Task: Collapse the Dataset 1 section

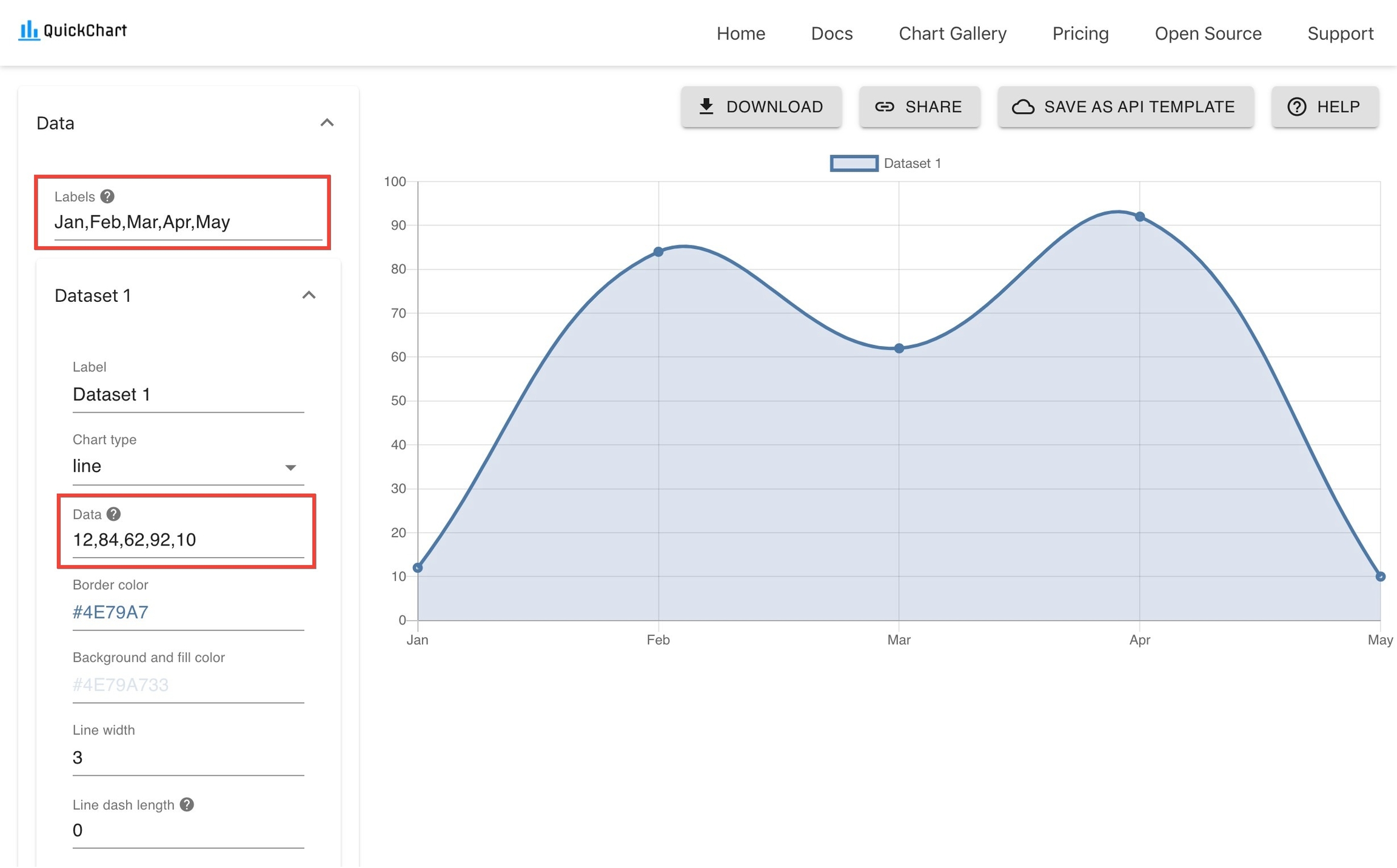Action: click(309, 295)
